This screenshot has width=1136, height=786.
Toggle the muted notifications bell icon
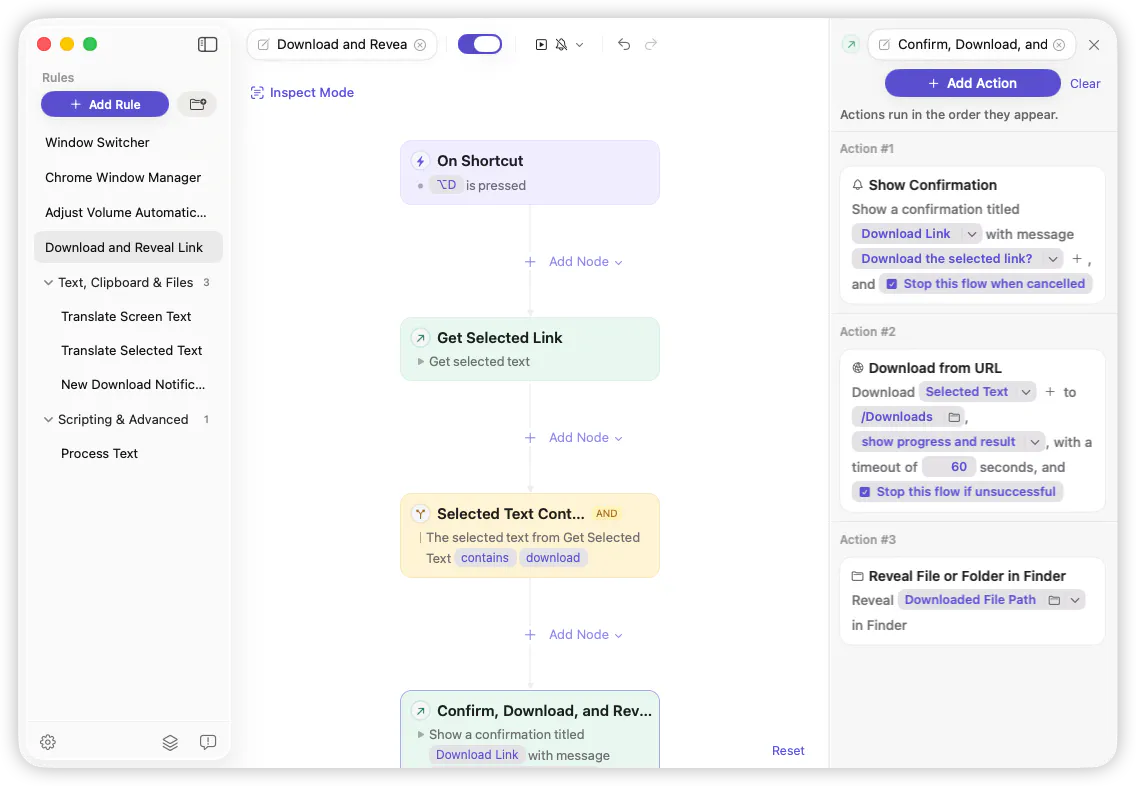pos(561,44)
